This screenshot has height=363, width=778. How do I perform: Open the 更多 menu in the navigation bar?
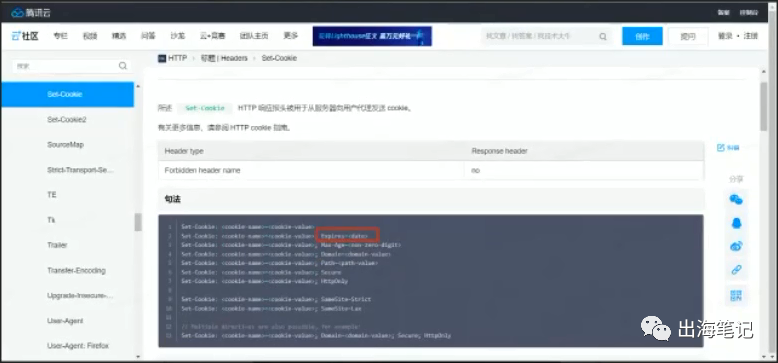point(291,36)
